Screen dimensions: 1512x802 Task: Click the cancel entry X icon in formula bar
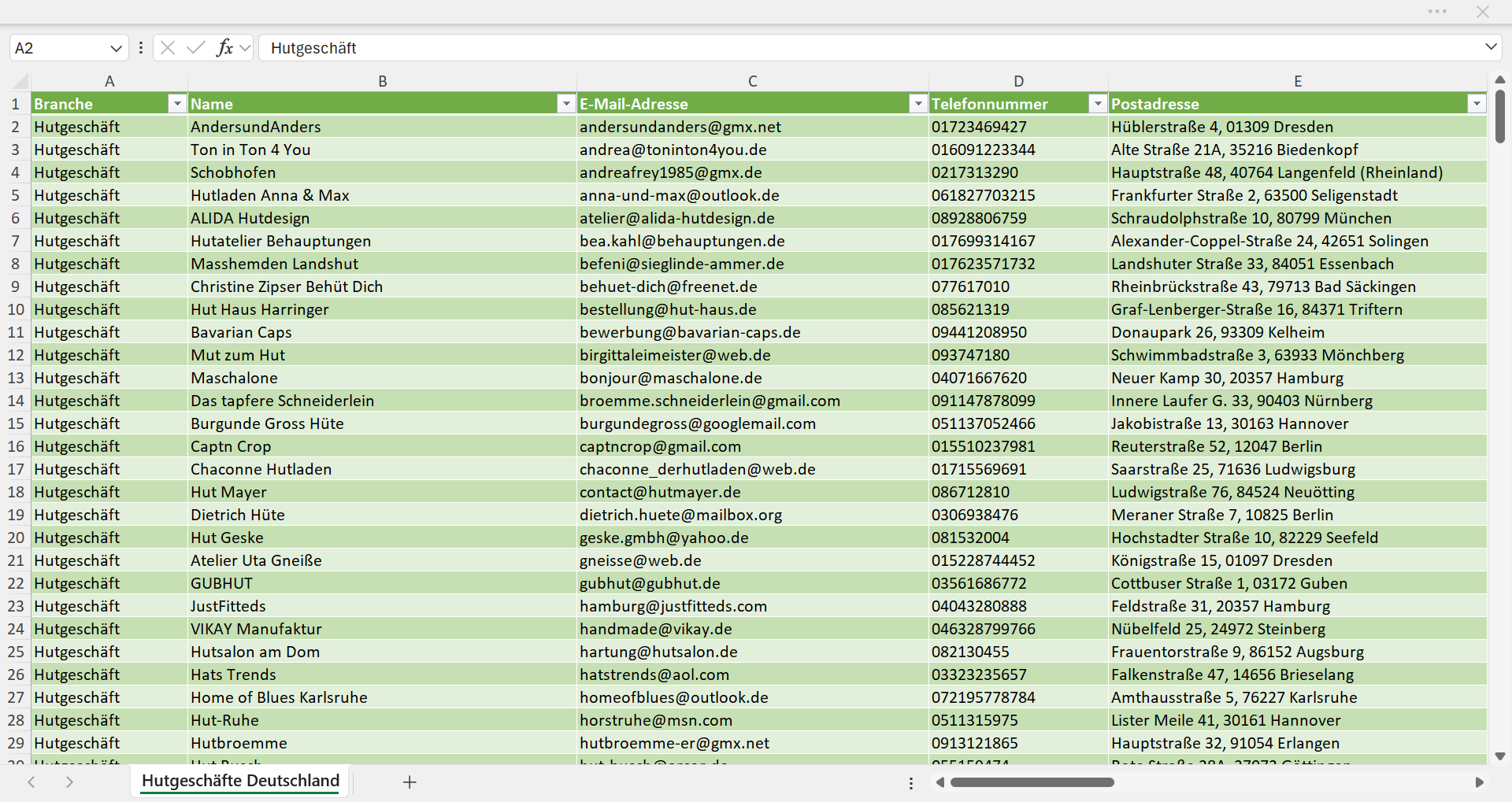[x=168, y=48]
